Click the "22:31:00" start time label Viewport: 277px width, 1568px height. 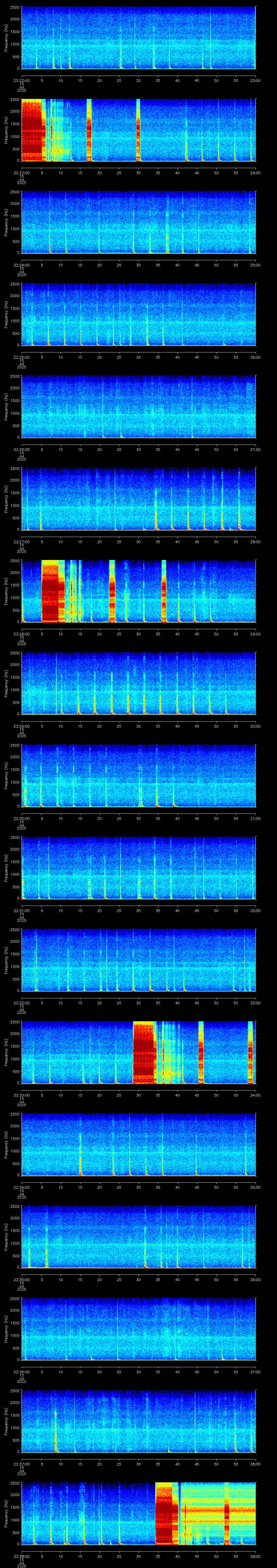click(x=21, y=910)
